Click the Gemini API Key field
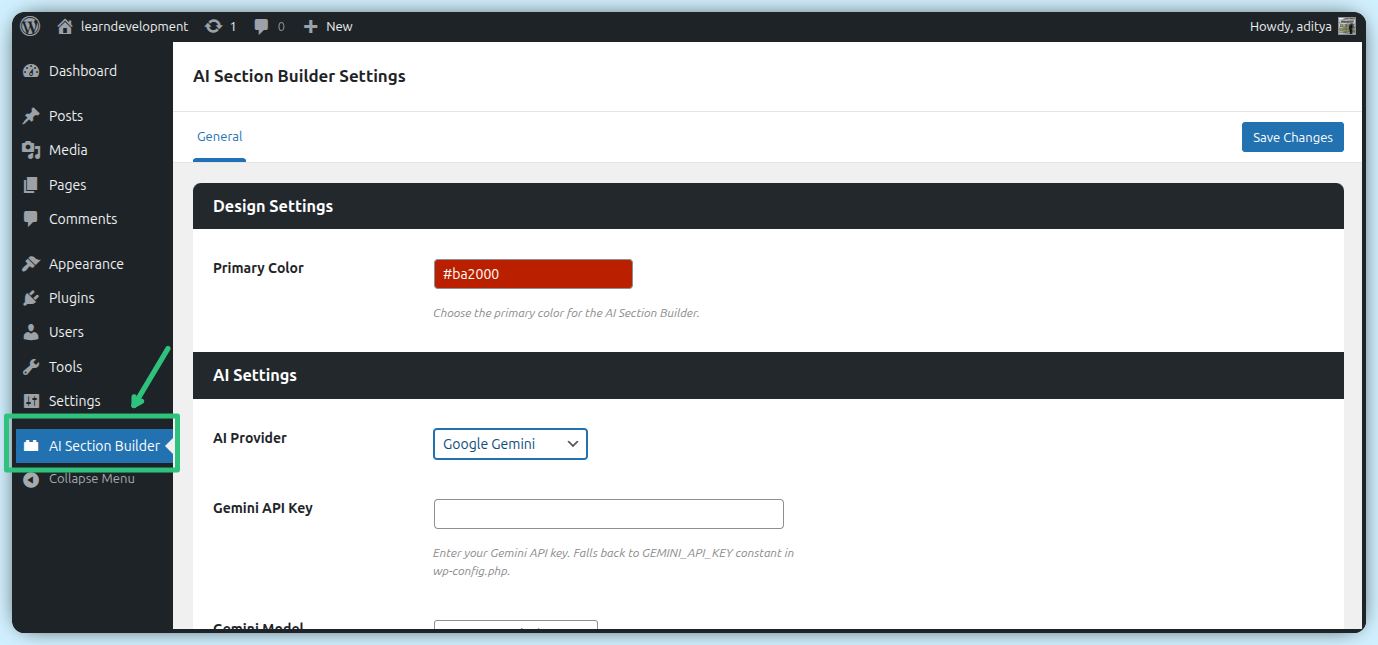This screenshot has width=1378, height=645. tap(608, 514)
